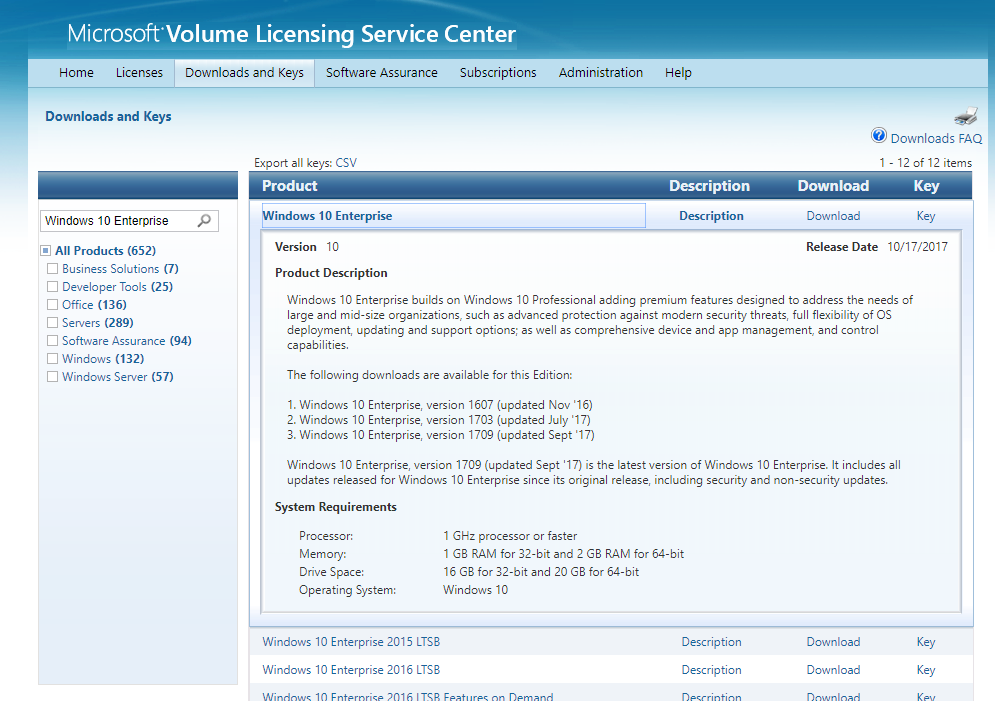Click the Windows (132) category link

coord(103,358)
